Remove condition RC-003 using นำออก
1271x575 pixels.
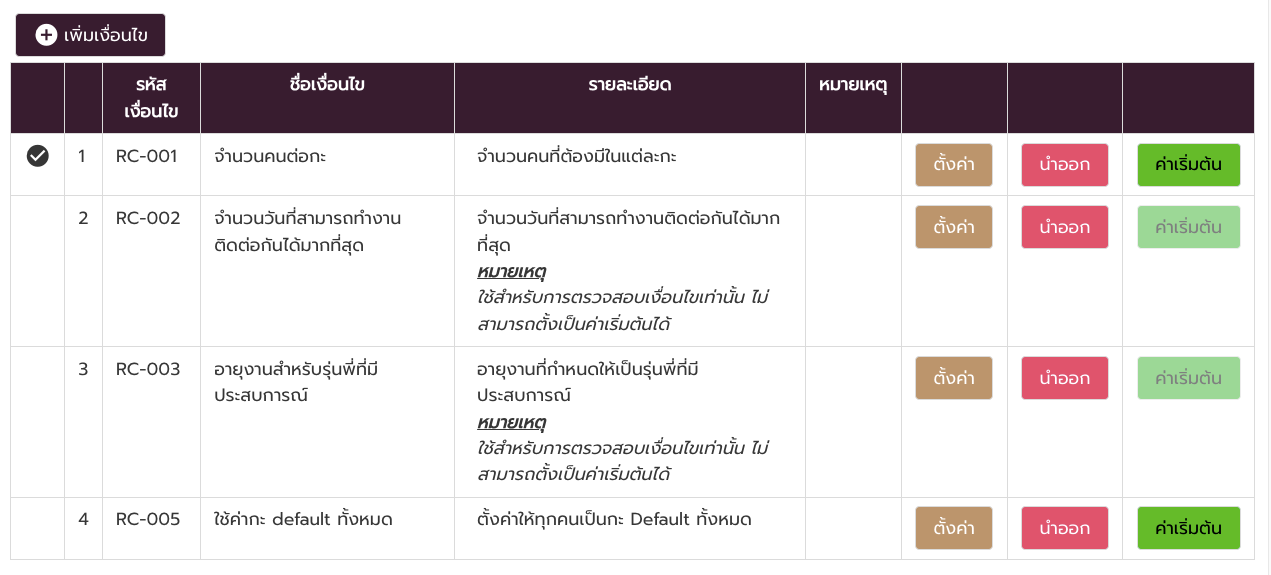1065,378
